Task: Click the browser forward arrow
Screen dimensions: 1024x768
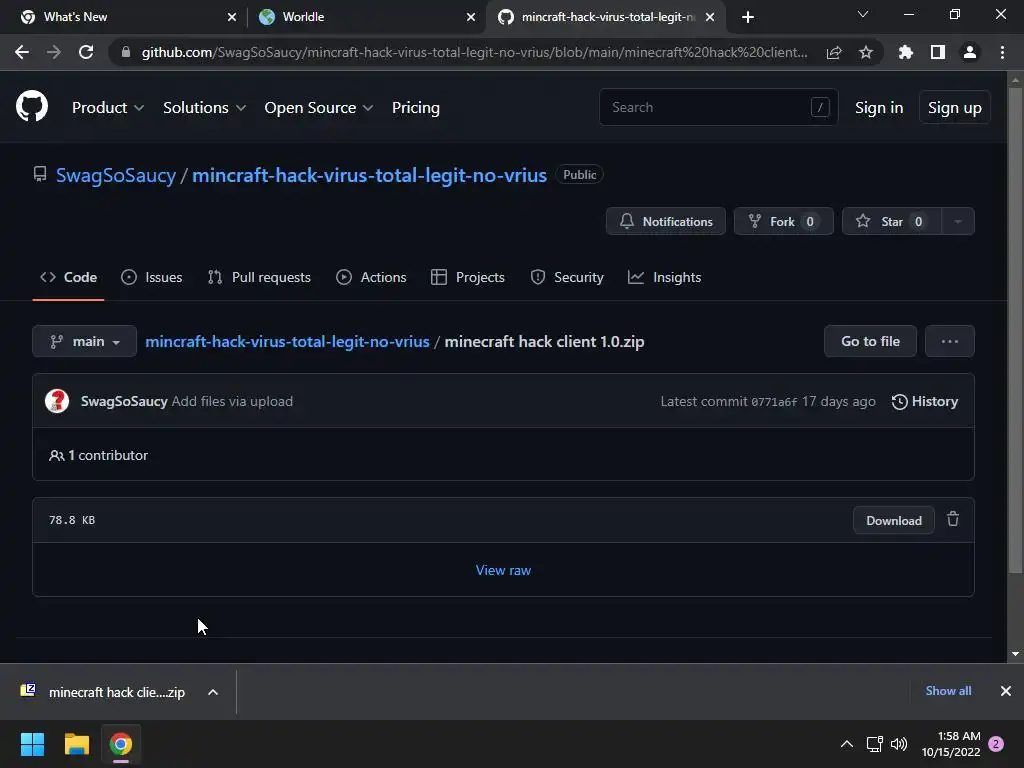Action: pyautogui.click(x=54, y=52)
